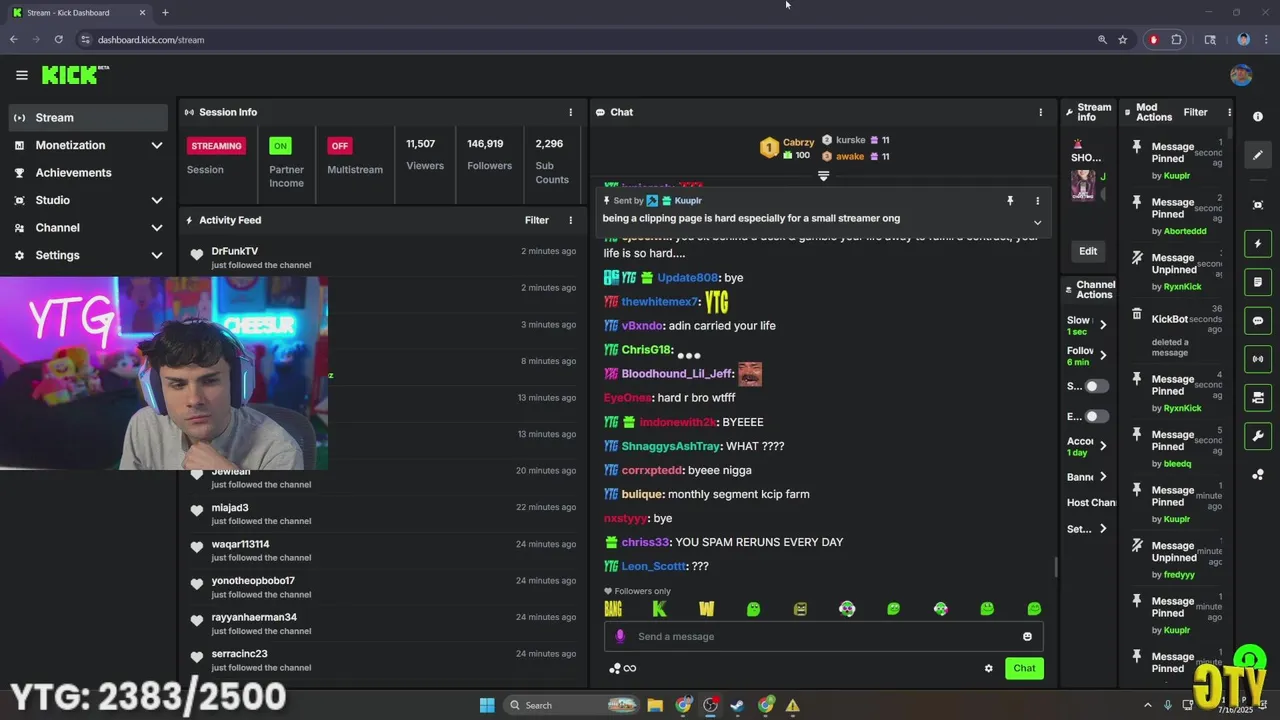This screenshot has width=1280, height=720.
Task: Open Followers mode 6 min arrow
Action: point(1103,355)
